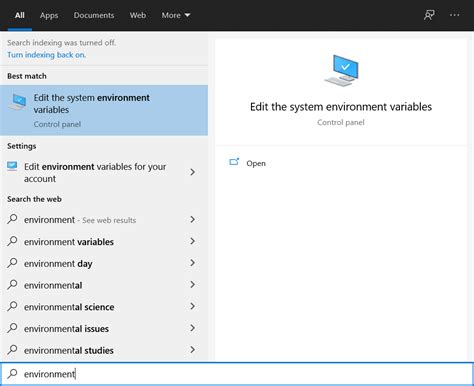Expand arrow next to environment web result
The image size is (474, 386).
click(x=192, y=219)
